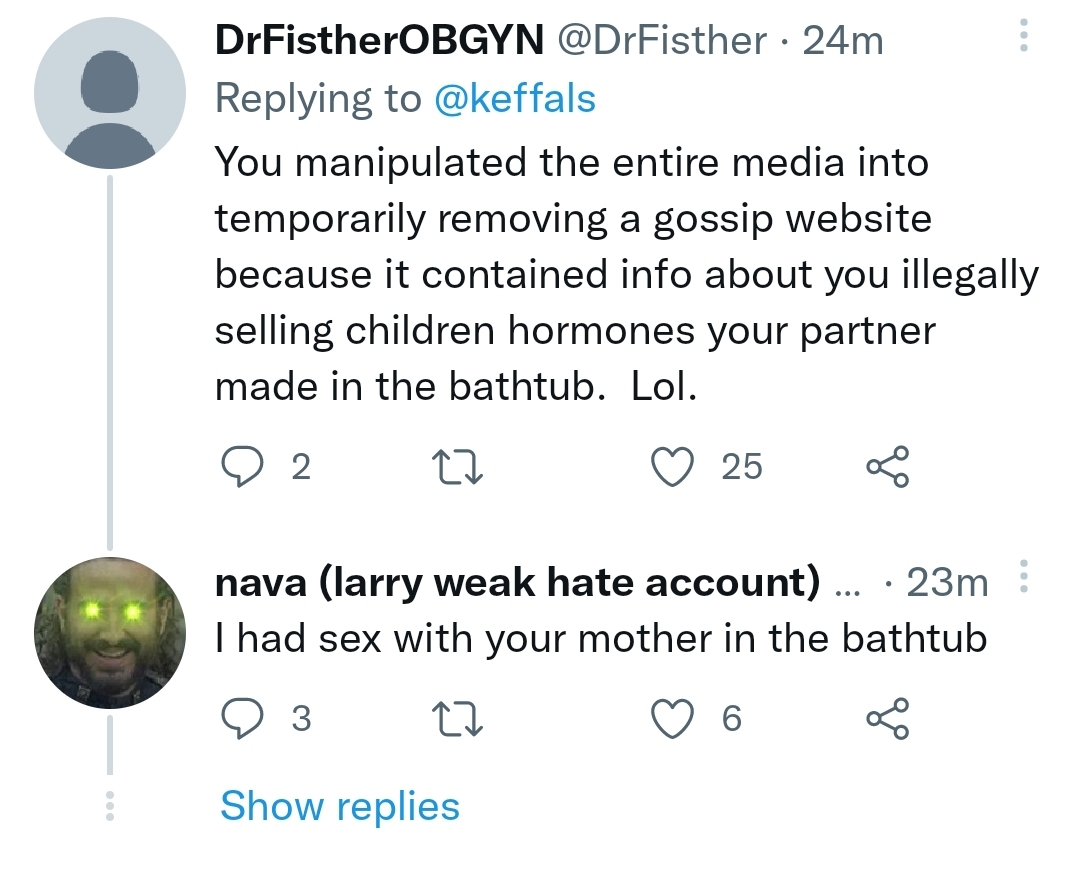Open the 24m timestamp of the tweet
The height and width of the screenshot is (869, 1080).
(842, 40)
